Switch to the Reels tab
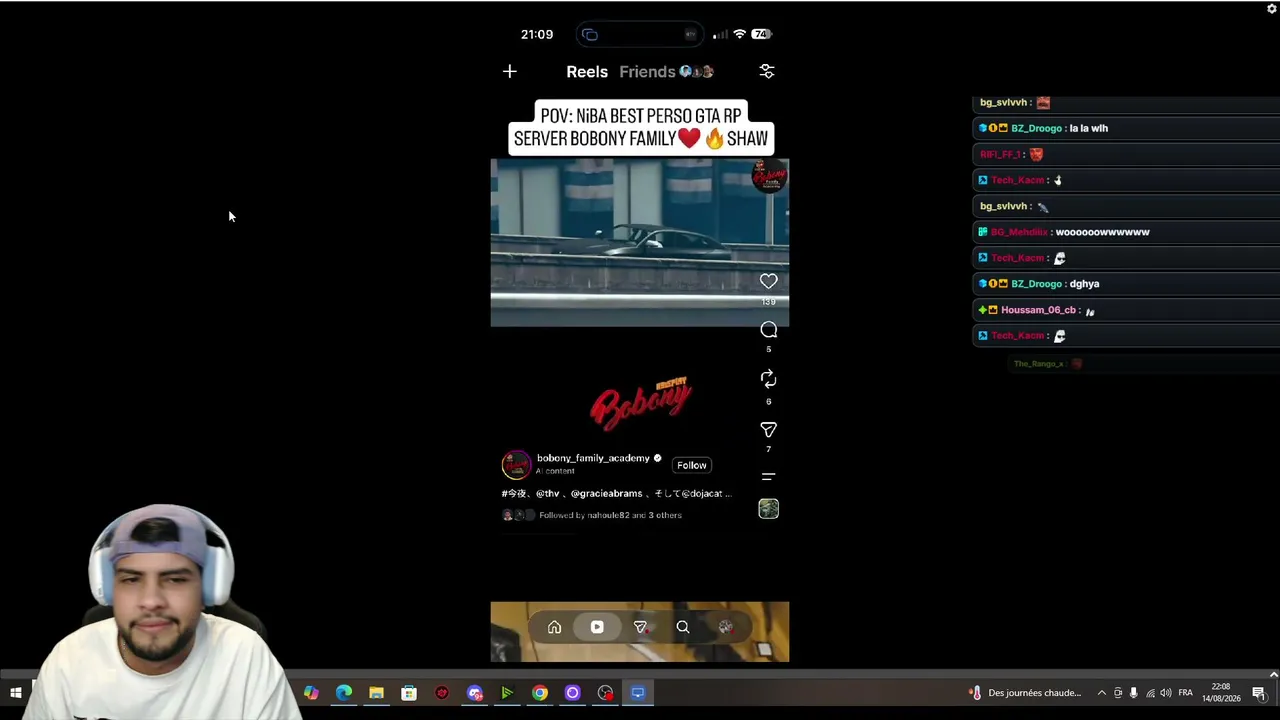Viewport: 1280px width, 720px height. tap(587, 71)
